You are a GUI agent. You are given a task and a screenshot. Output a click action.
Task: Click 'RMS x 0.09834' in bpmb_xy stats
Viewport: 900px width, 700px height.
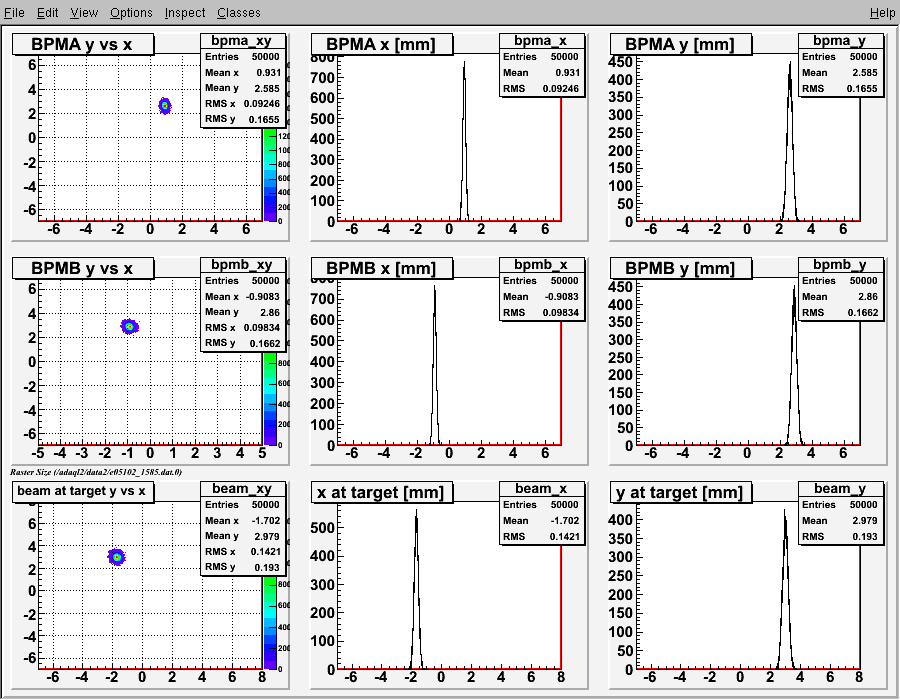click(x=243, y=328)
